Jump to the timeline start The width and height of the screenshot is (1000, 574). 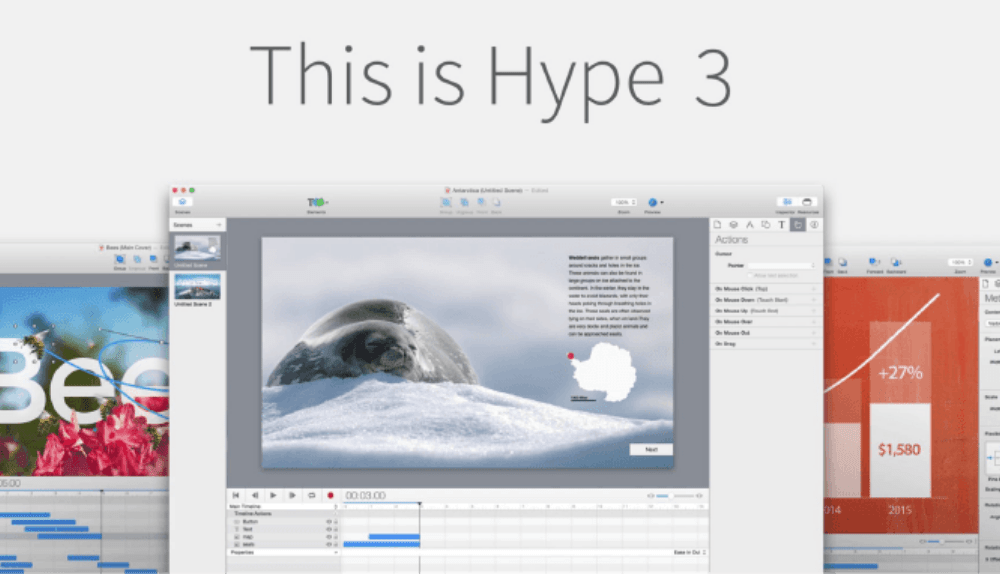pos(235,495)
